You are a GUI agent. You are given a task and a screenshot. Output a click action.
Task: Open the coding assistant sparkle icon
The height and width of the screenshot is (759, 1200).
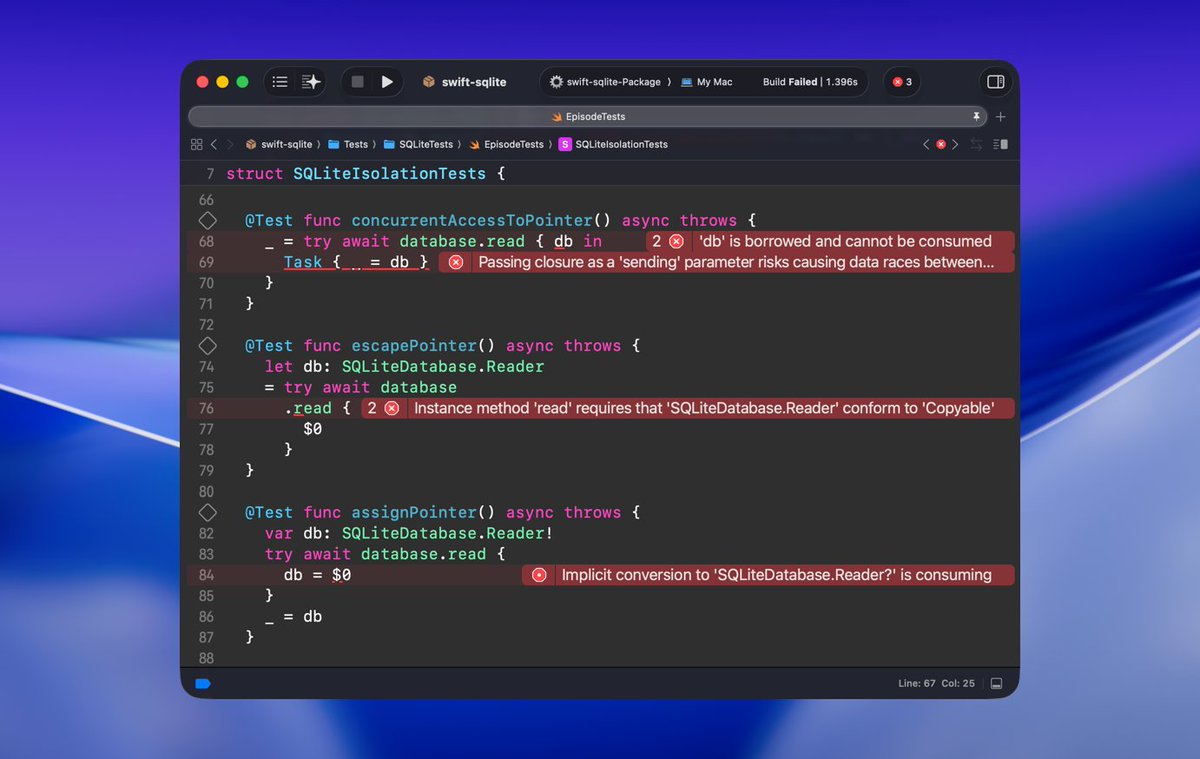[311, 82]
